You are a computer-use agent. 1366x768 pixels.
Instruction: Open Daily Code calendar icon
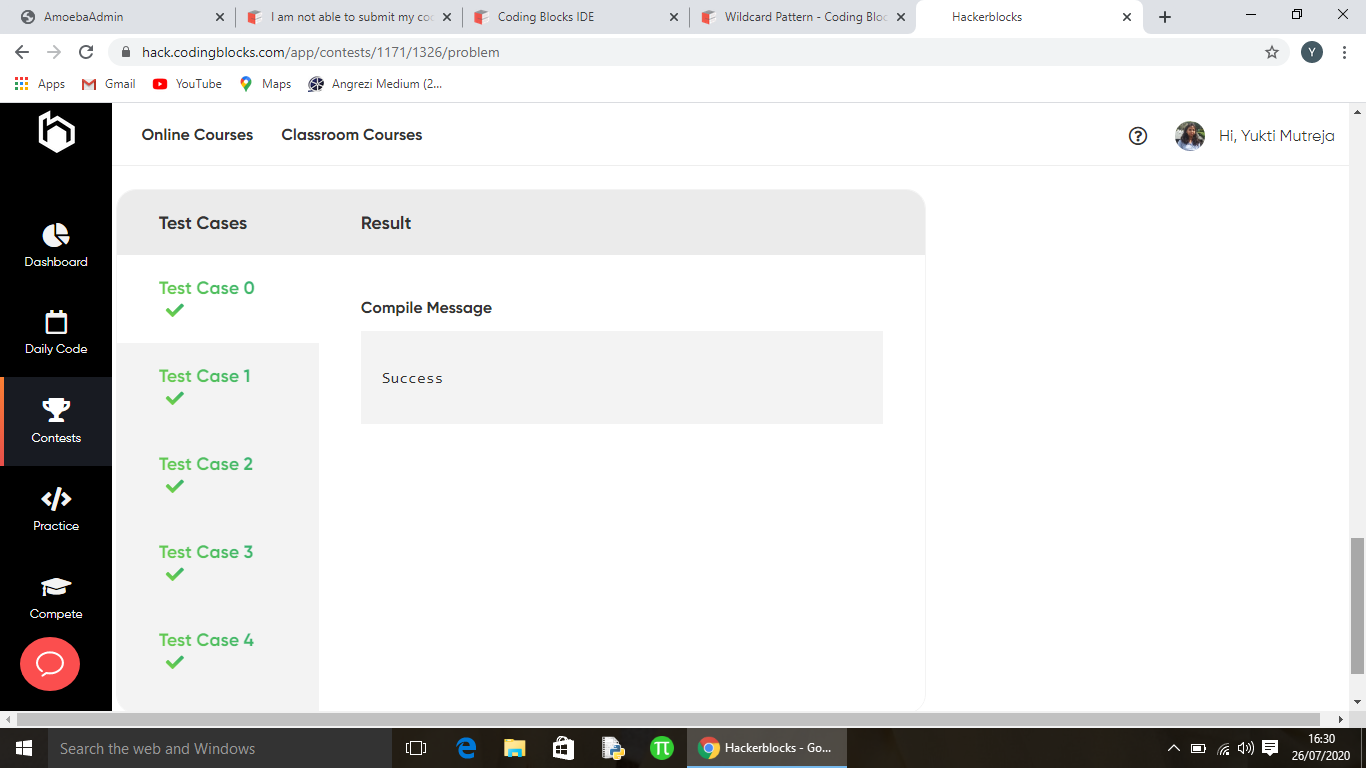[x=56, y=322]
